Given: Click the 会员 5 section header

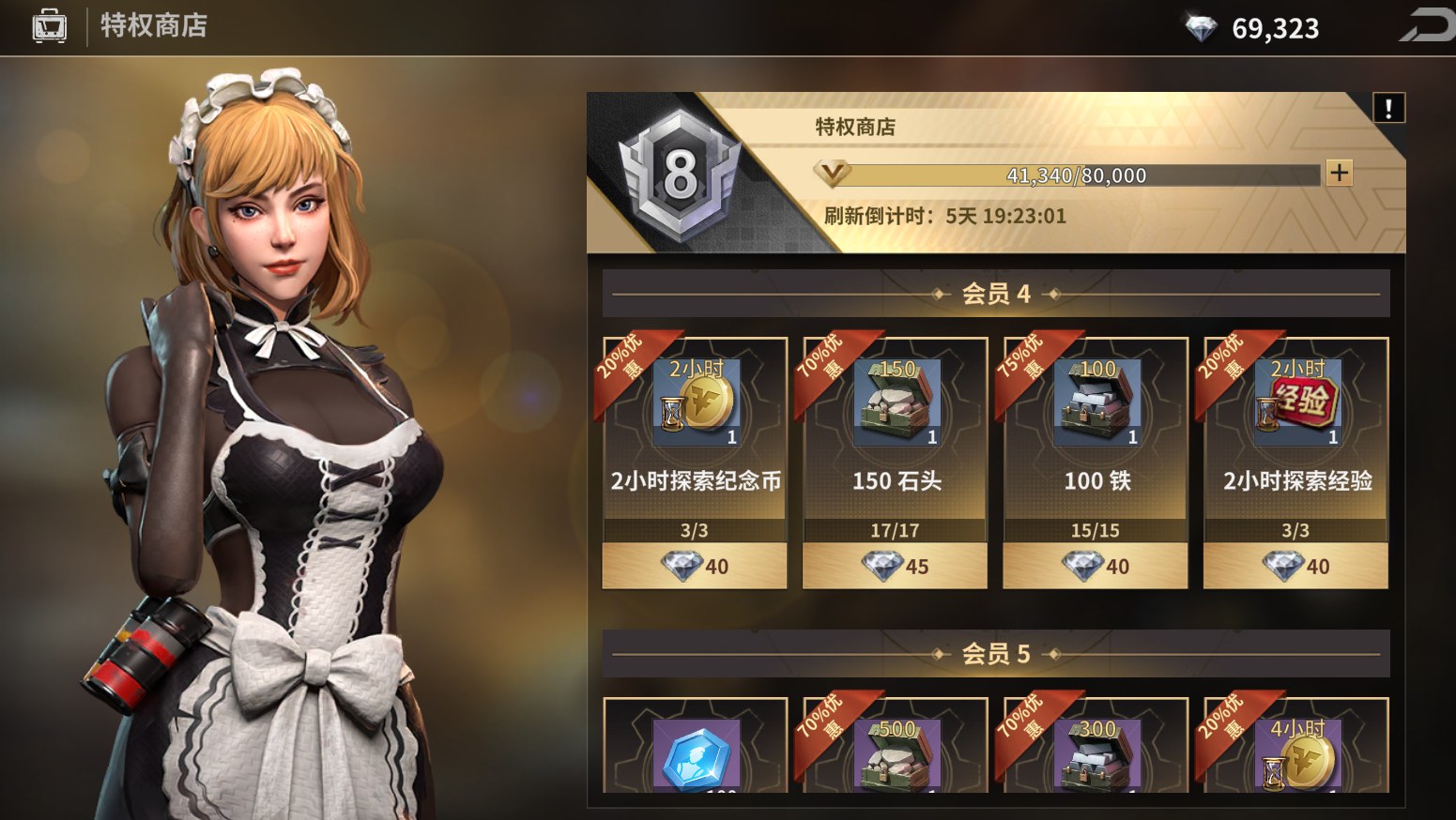Looking at the screenshot, I should click(x=996, y=654).
